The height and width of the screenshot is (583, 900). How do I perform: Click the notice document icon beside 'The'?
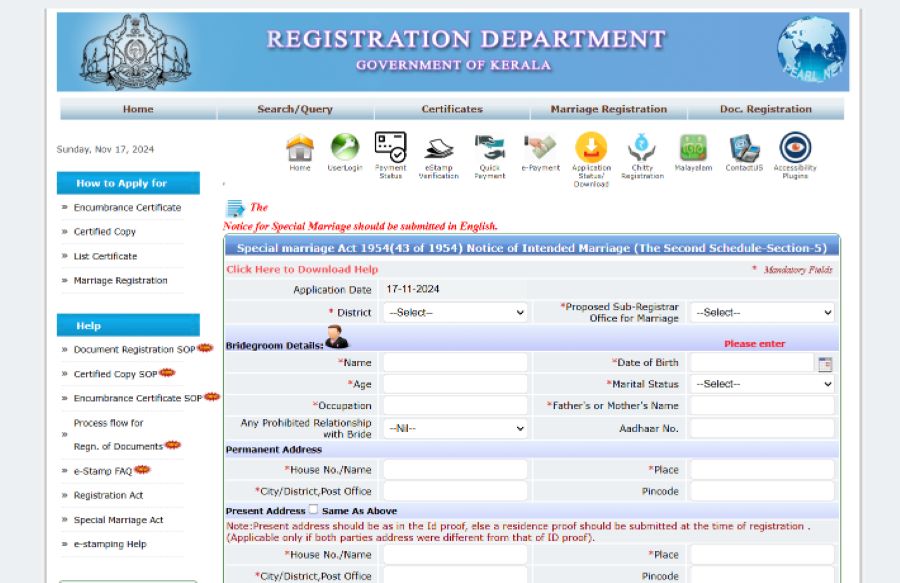pyautogui.click(x=235, y=208)
